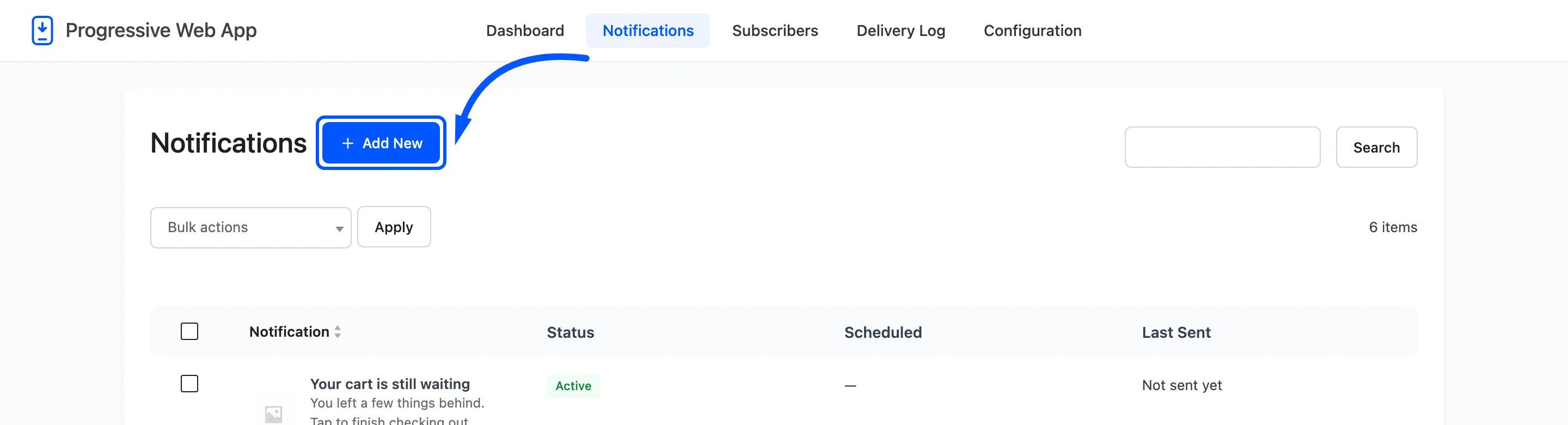Click the cart notification image placeholder
The image size is (1568, 425).
click(x=274, y=414)
